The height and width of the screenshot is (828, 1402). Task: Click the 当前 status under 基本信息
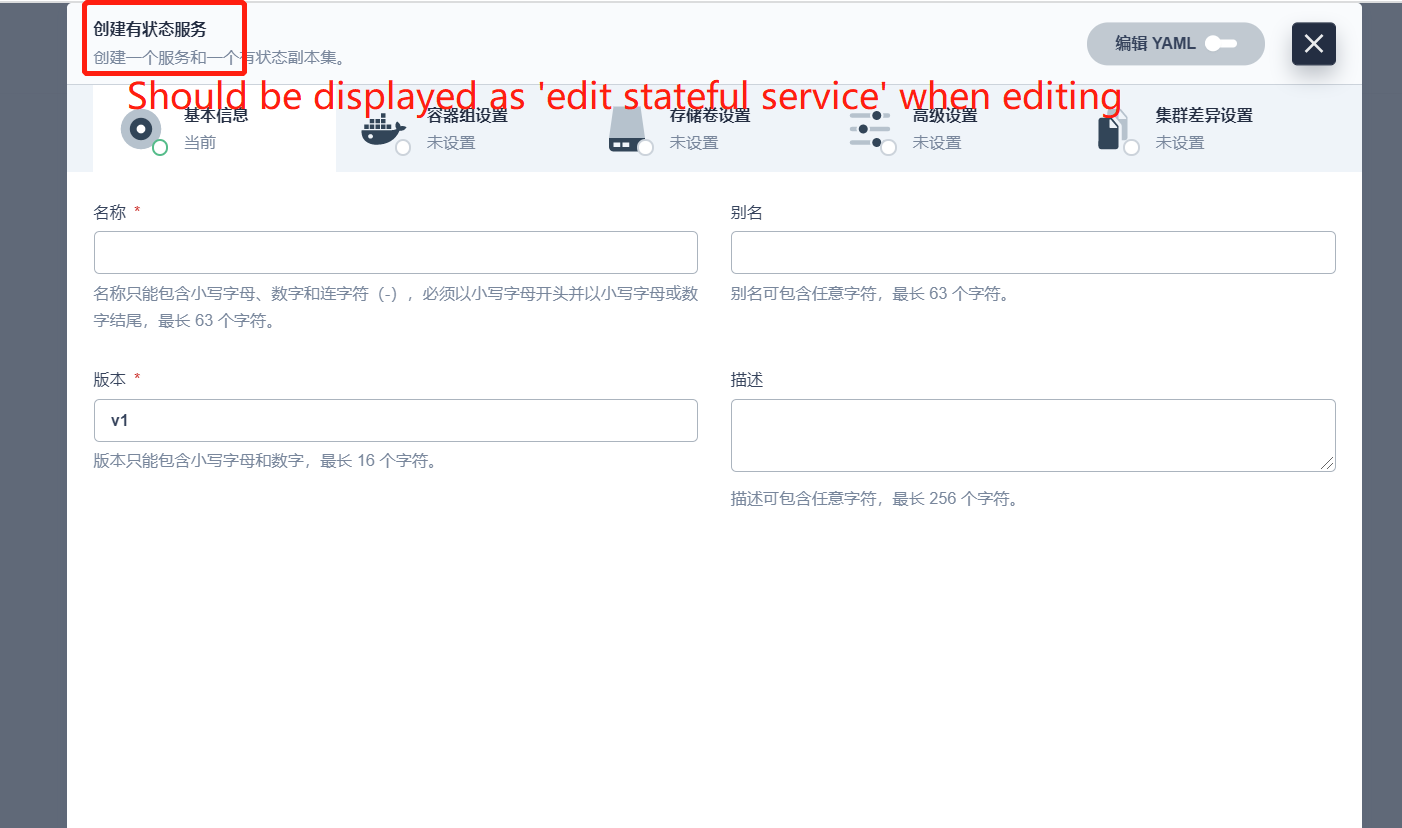(x=200, y=143)
